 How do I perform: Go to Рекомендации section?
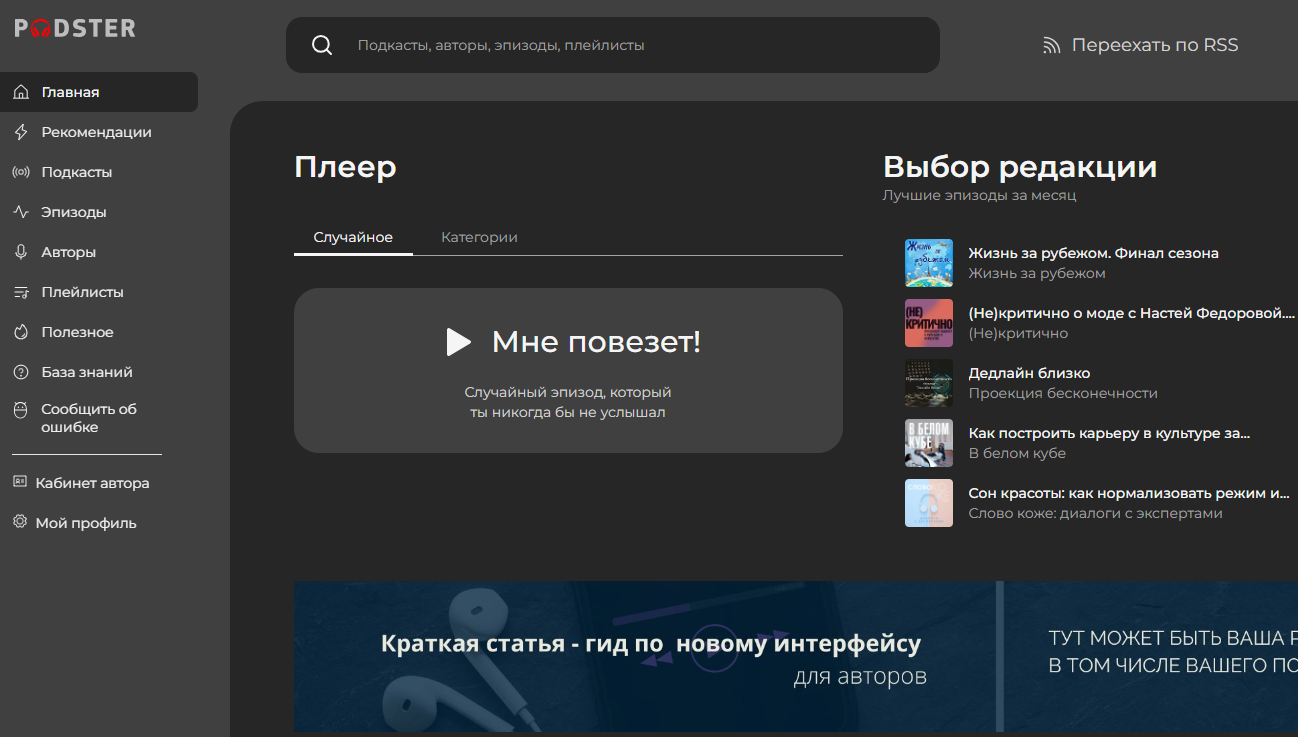(96, 132)
